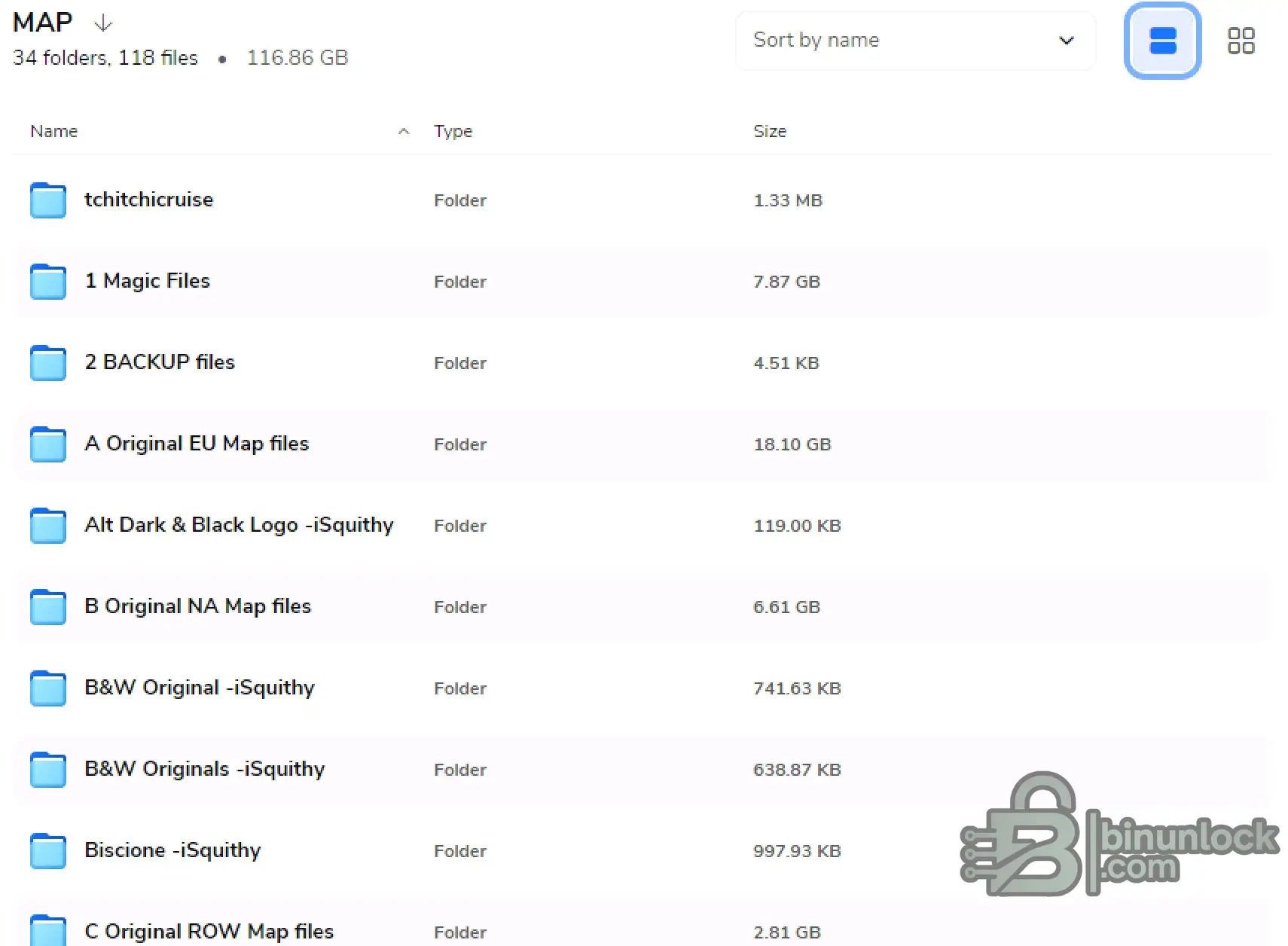Select the B&W Originals -iSquithy row
1288x946 pixels.
click(204, 769)
